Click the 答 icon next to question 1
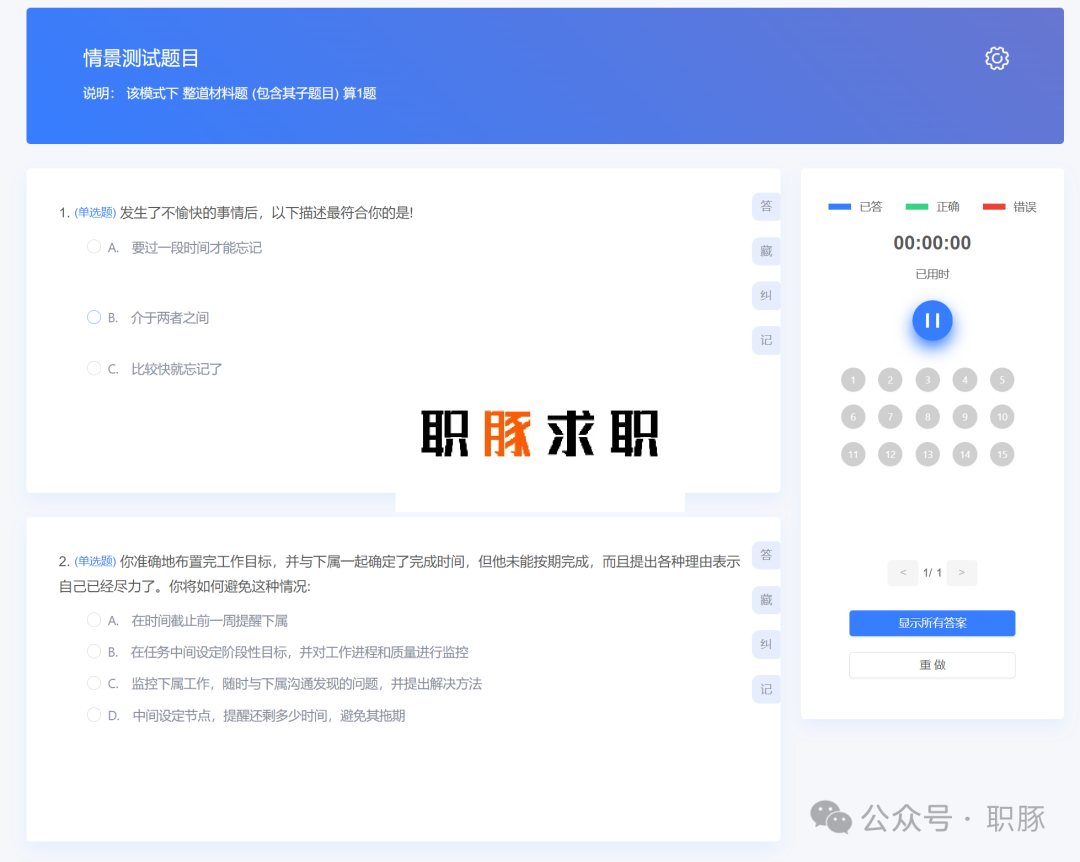 tap(766, 206)
